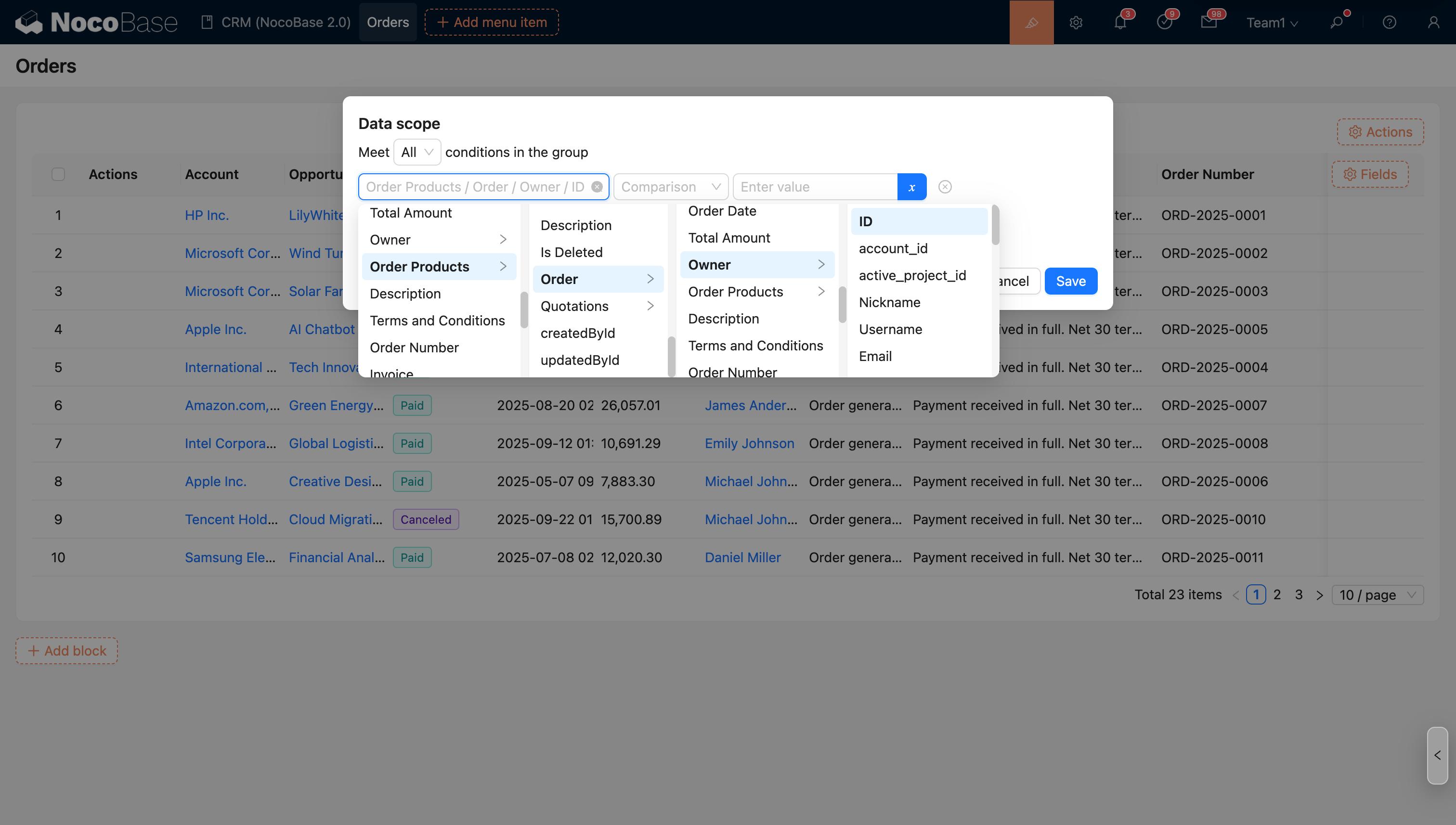Open the workflow tasks check icon
Screen dimensions: 1456x825
click(1164, 22)
